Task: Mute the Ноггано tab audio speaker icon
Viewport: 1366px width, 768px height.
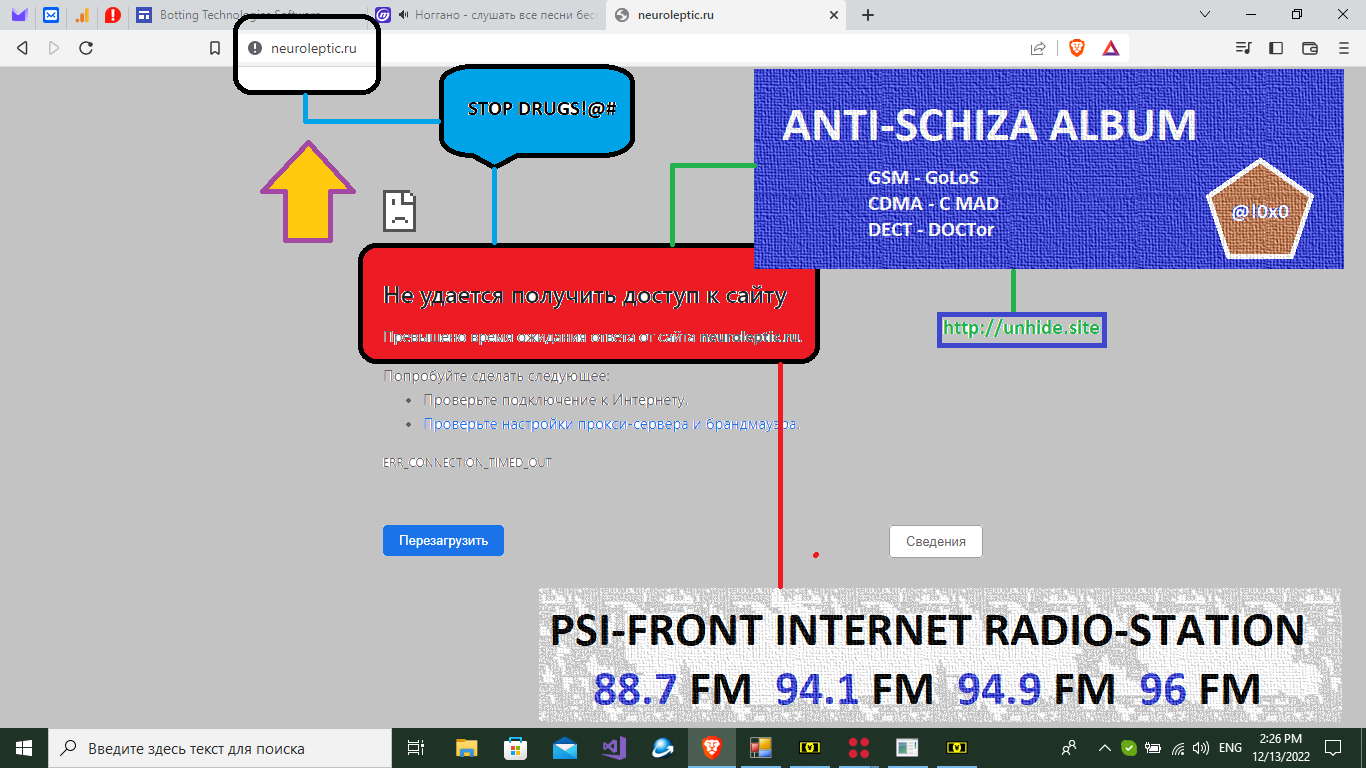Action: coord(403,15)
